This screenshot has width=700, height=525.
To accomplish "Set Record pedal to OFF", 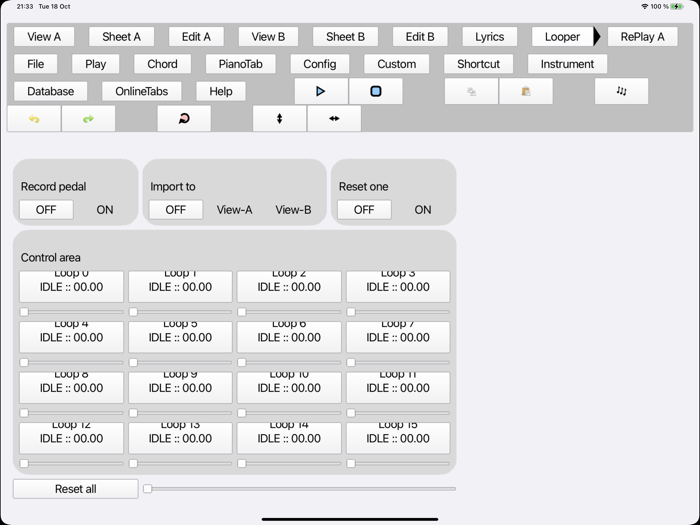I will [46, 210].
